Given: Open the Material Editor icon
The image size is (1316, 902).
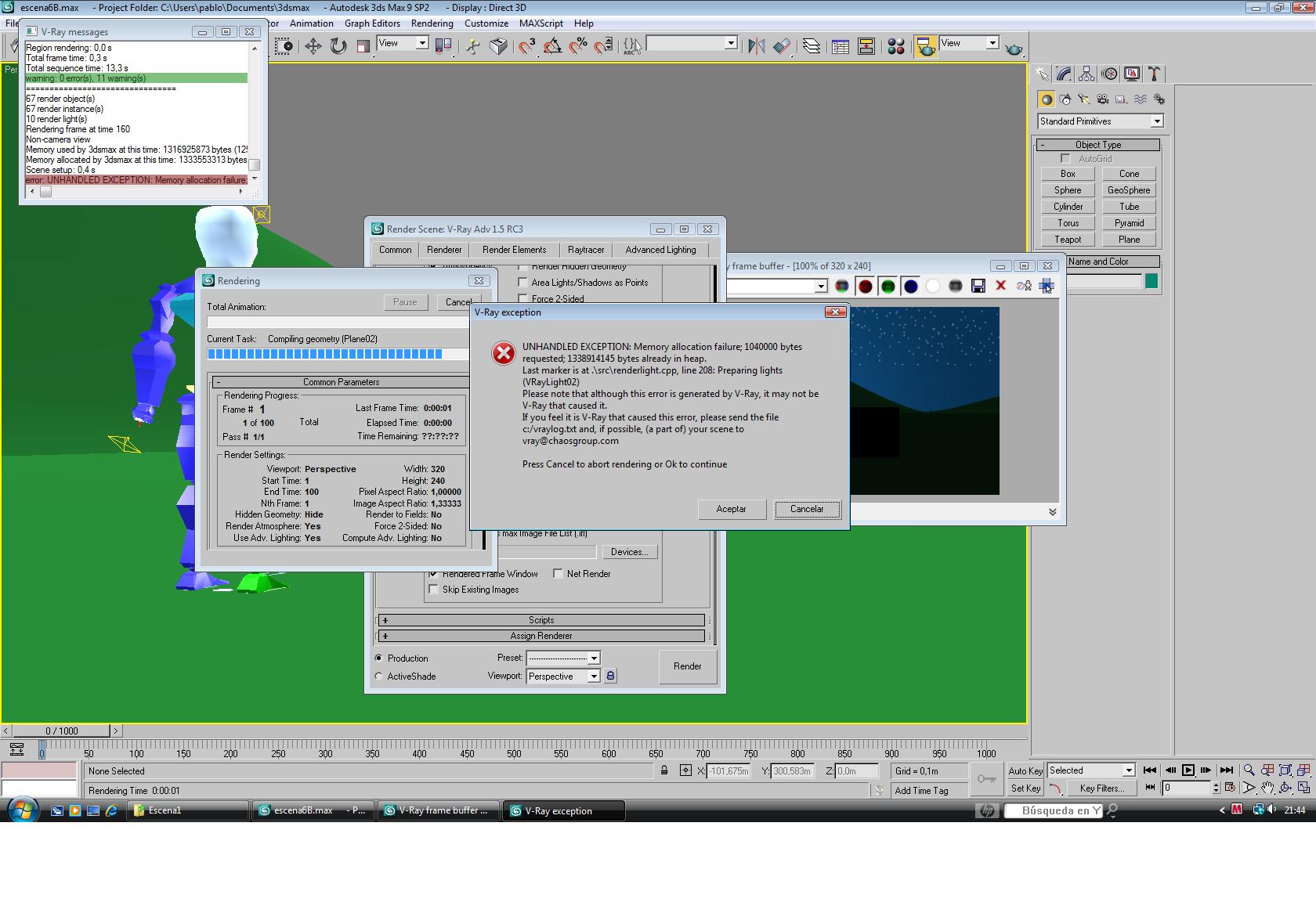Looking at the screenshot, I should (x=896, y=46).
